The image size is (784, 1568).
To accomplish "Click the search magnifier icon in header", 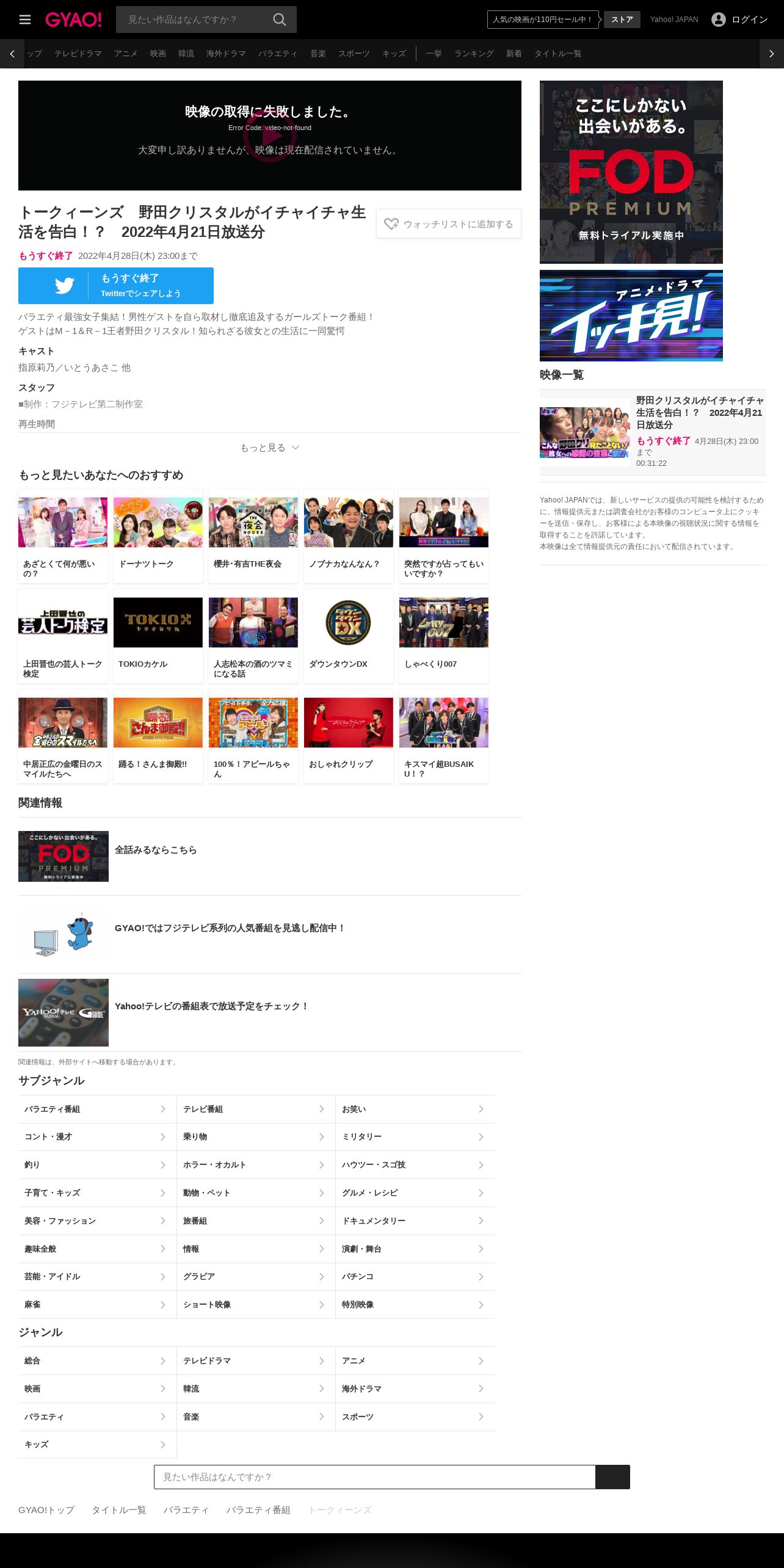I will click(280, 20).
